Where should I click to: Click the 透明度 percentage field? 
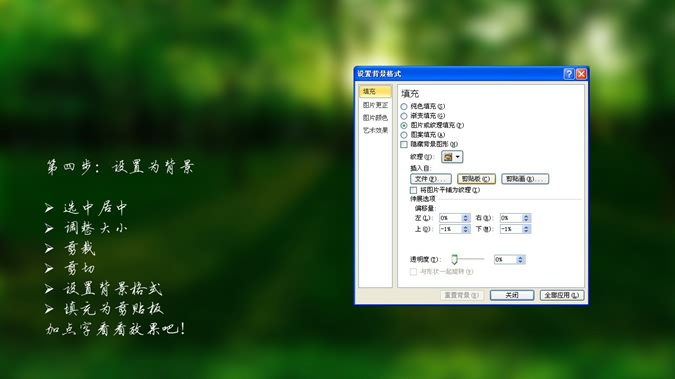tap(505, 259)
